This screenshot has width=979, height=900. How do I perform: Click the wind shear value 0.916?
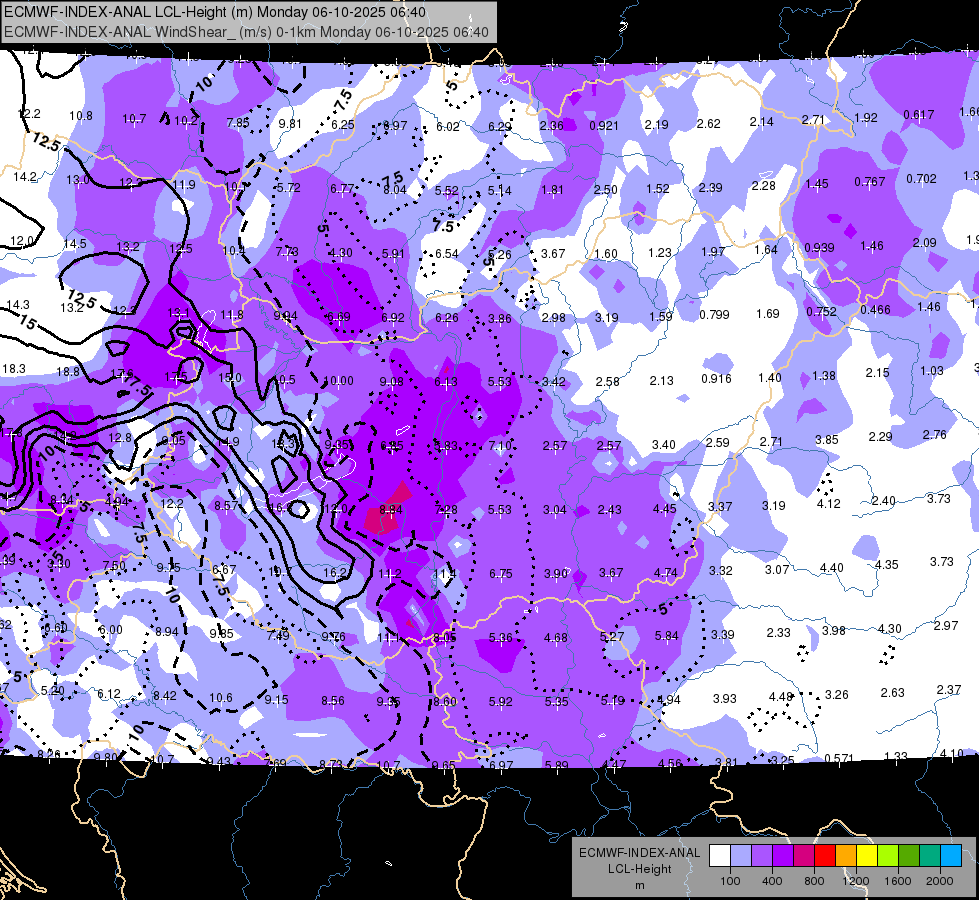tap(716, 379)
